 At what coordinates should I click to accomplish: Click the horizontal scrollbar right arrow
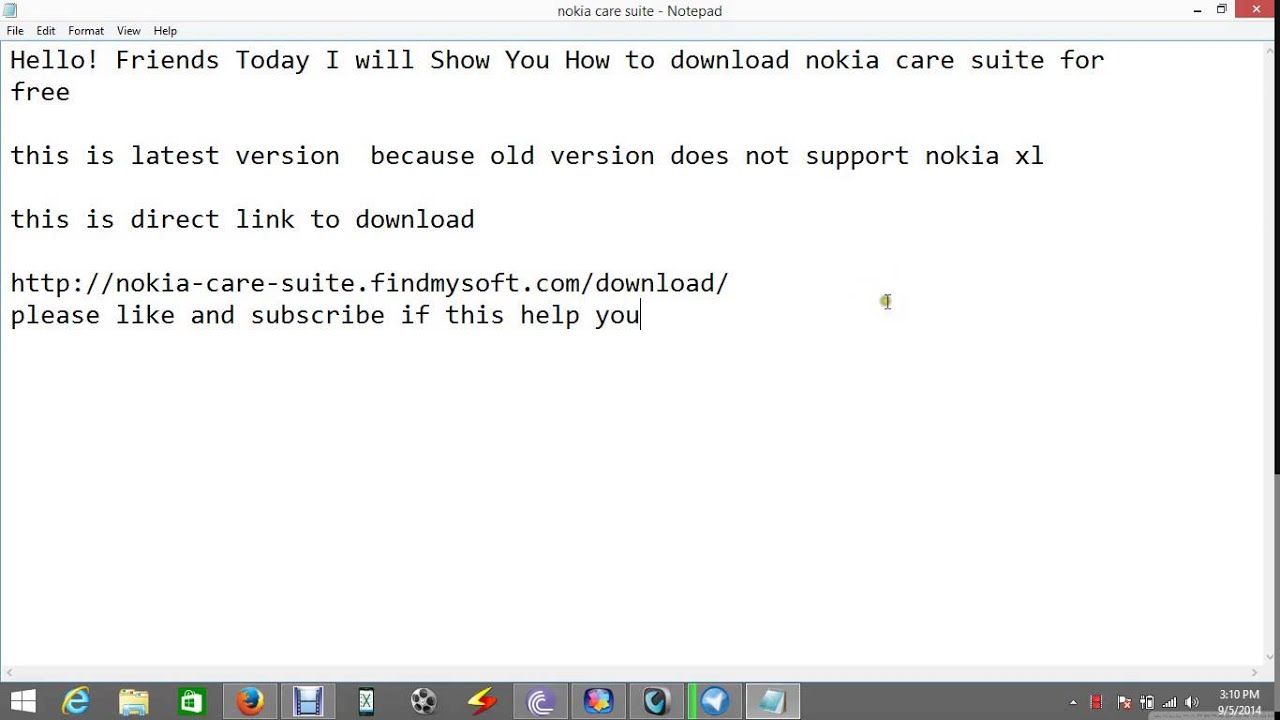pyautogui.click(x=1256, y=673)
